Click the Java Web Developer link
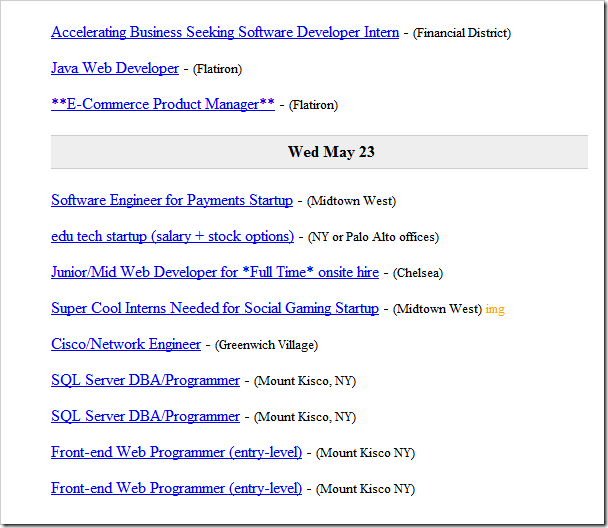The image size is (608, 528). point(115,68)
